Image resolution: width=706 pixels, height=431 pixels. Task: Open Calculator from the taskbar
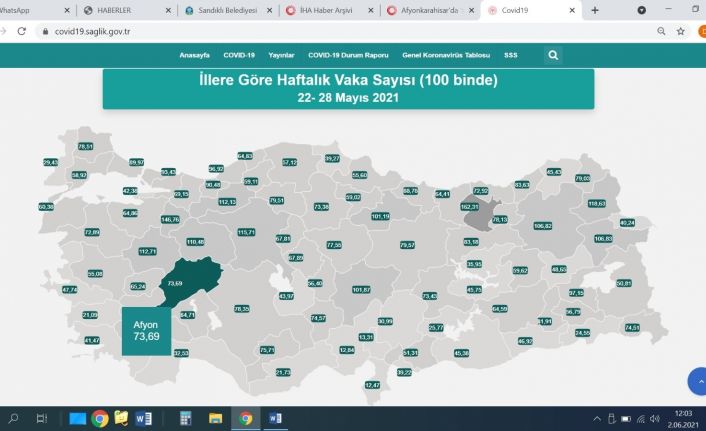point(186,417)
